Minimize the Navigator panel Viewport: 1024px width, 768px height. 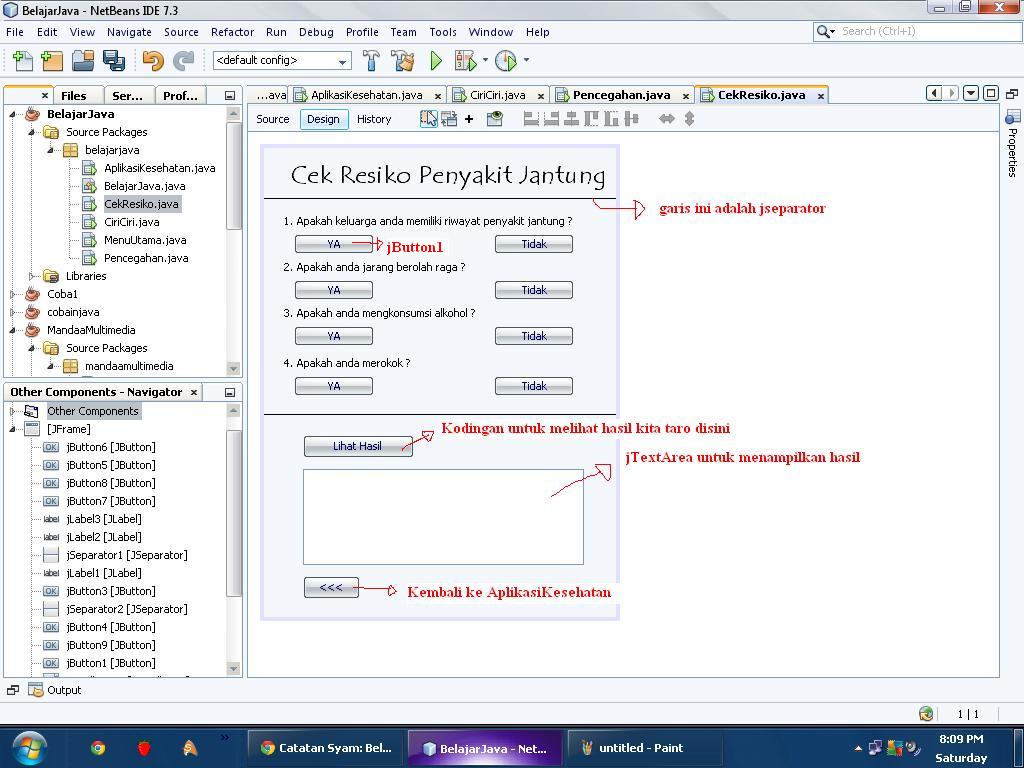click(x=230, y=392)
